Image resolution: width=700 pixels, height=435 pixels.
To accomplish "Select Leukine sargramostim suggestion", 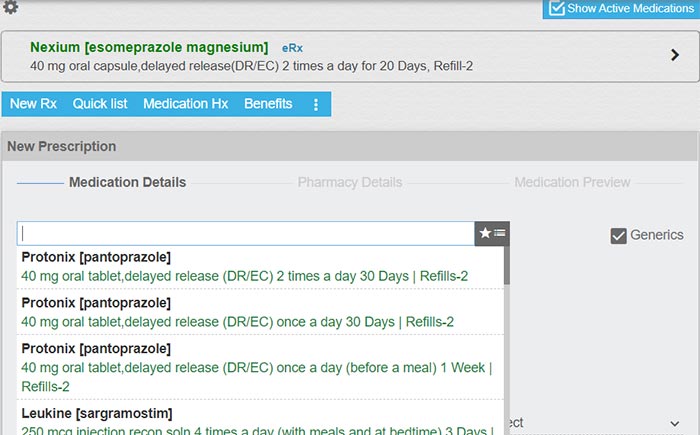I will 255,422.
